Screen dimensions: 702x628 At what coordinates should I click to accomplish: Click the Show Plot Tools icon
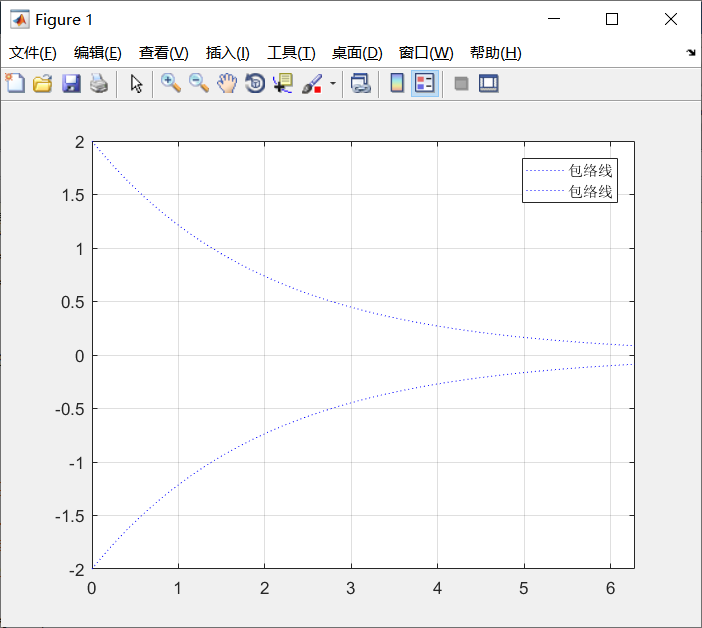tap(488, 84)
